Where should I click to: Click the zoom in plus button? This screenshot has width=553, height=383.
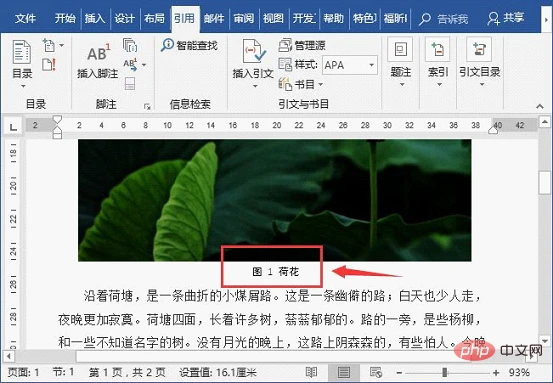click(496, 372)
